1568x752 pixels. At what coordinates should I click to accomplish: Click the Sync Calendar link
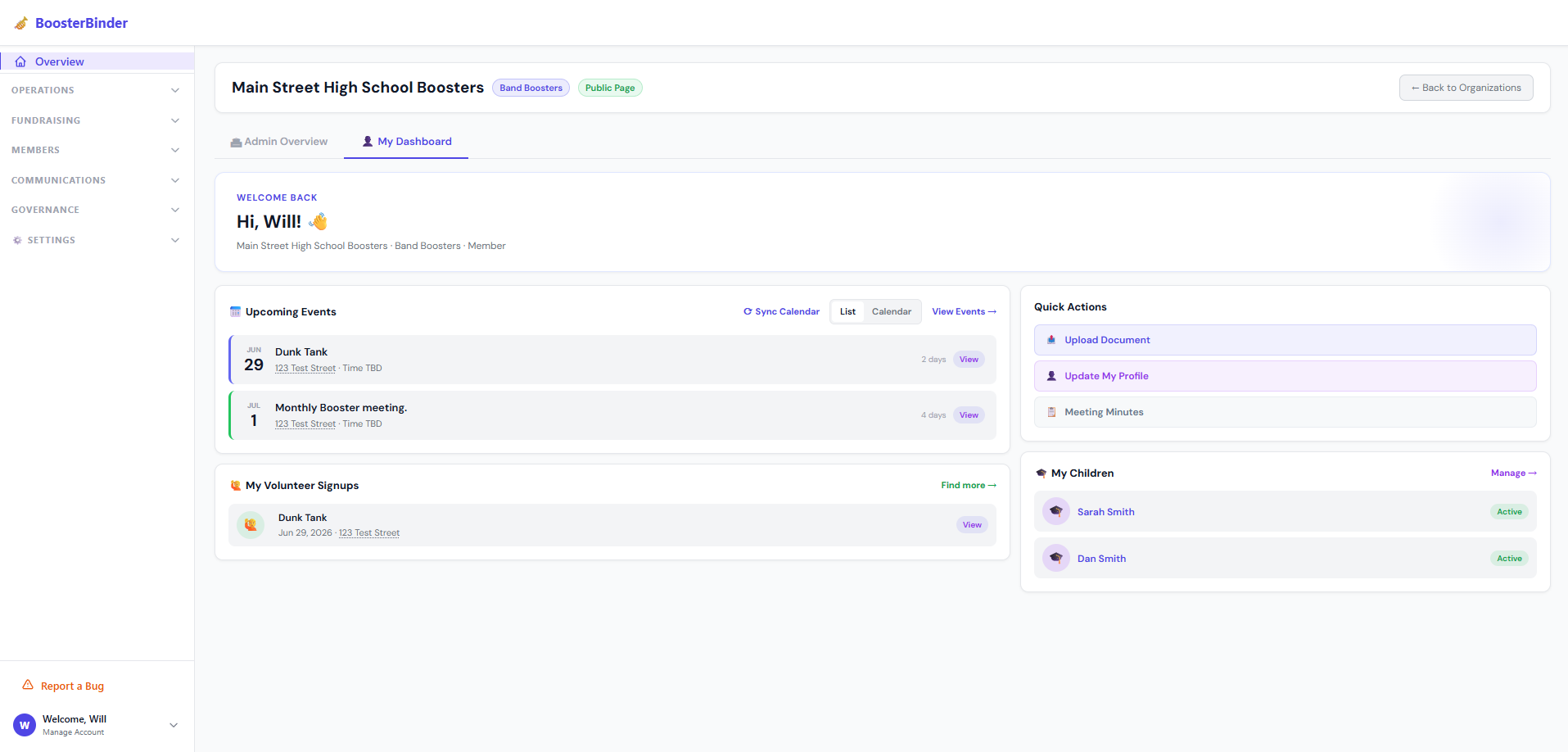point(781,311)
